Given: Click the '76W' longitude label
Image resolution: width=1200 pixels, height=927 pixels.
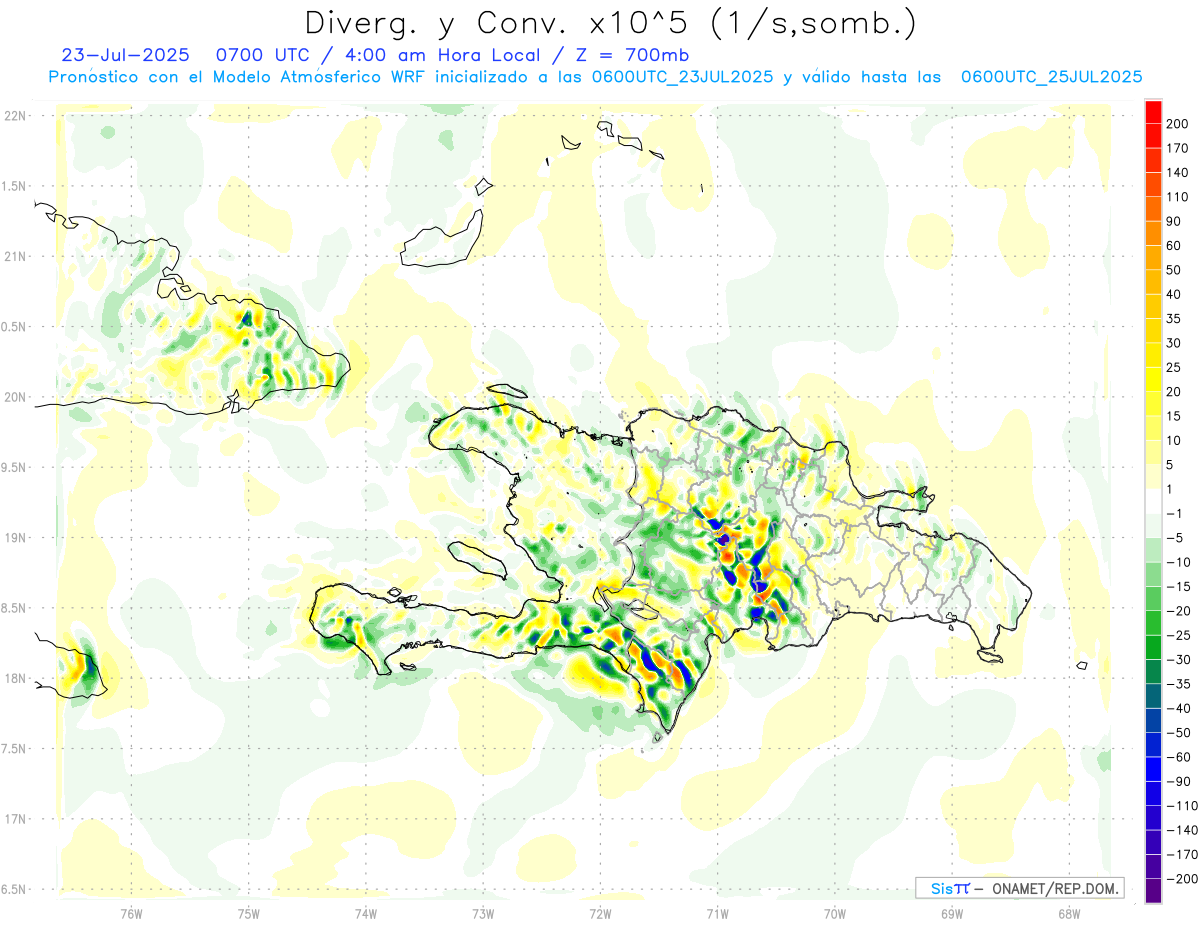Looking at the screenshot, I should click(131, 914).
